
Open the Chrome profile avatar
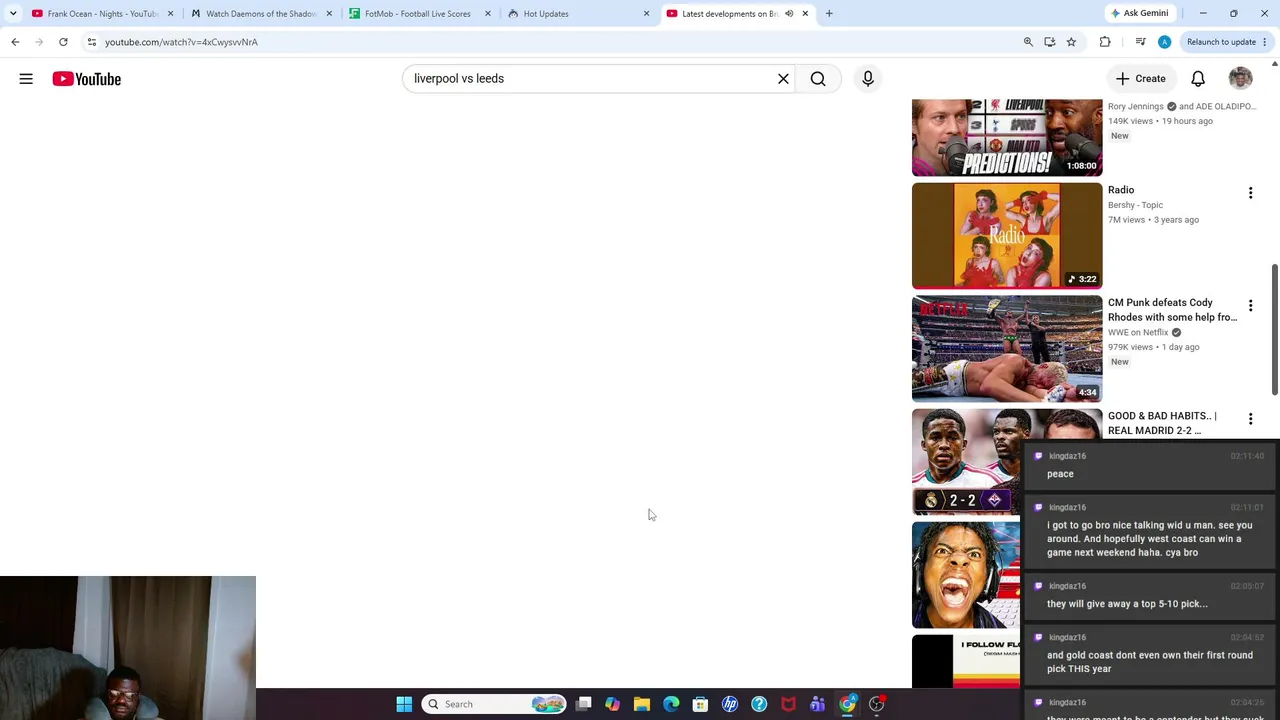click(x=1164, y=42)
